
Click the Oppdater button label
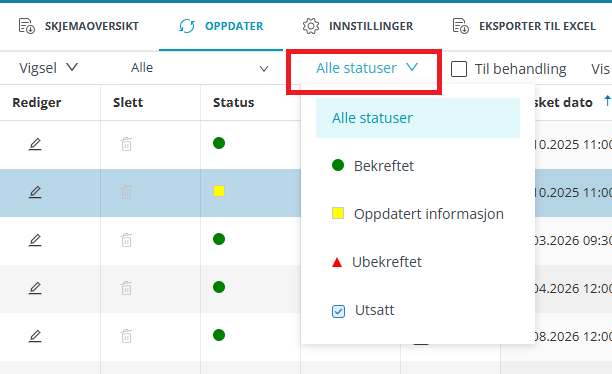coord(234,26)
